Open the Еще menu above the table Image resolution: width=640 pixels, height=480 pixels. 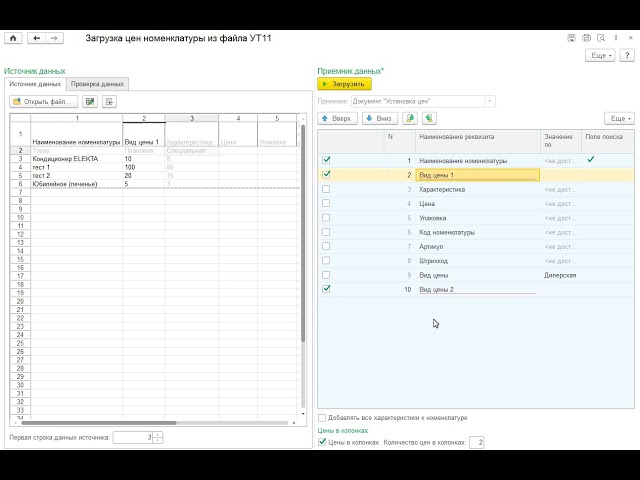pos(619,118)
